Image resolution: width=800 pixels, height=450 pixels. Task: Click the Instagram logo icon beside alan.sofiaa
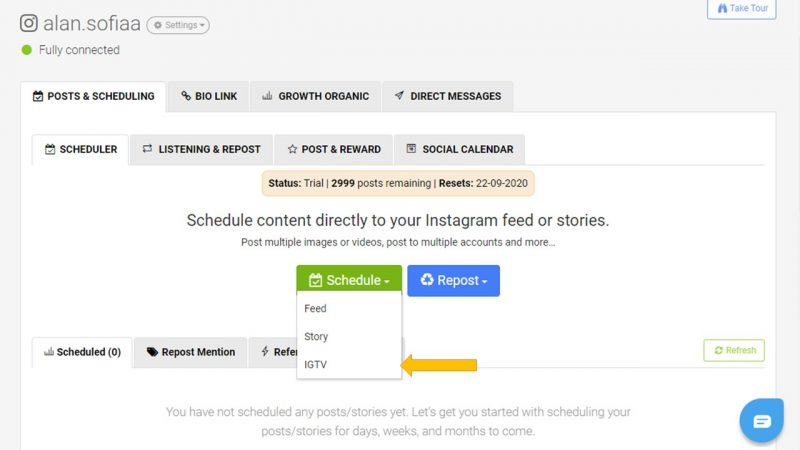pos(29,23)
